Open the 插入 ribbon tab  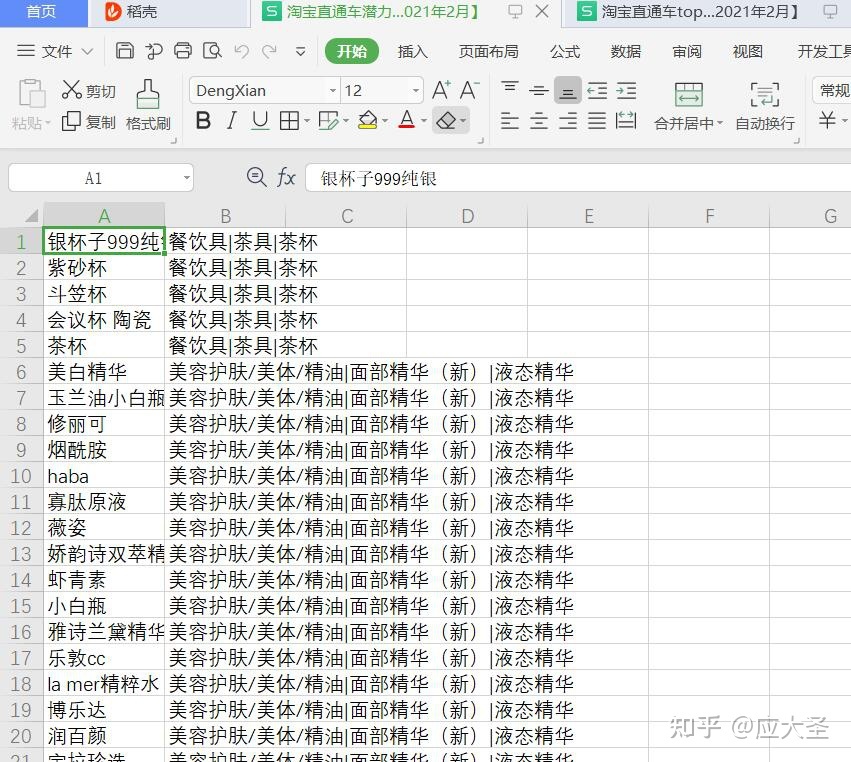click(x=413, y=52)
